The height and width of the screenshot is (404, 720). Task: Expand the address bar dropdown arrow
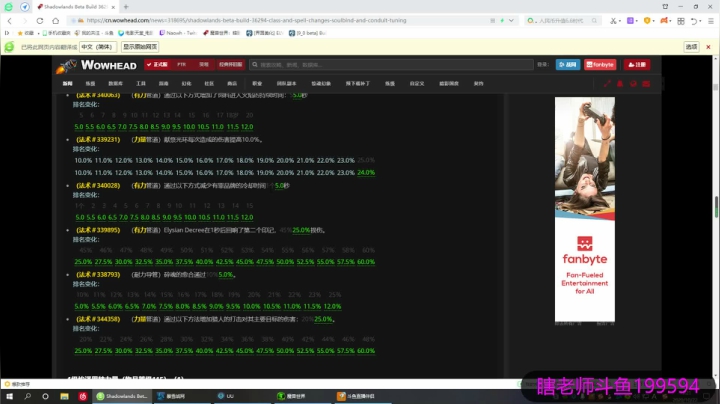click(511, 21)
